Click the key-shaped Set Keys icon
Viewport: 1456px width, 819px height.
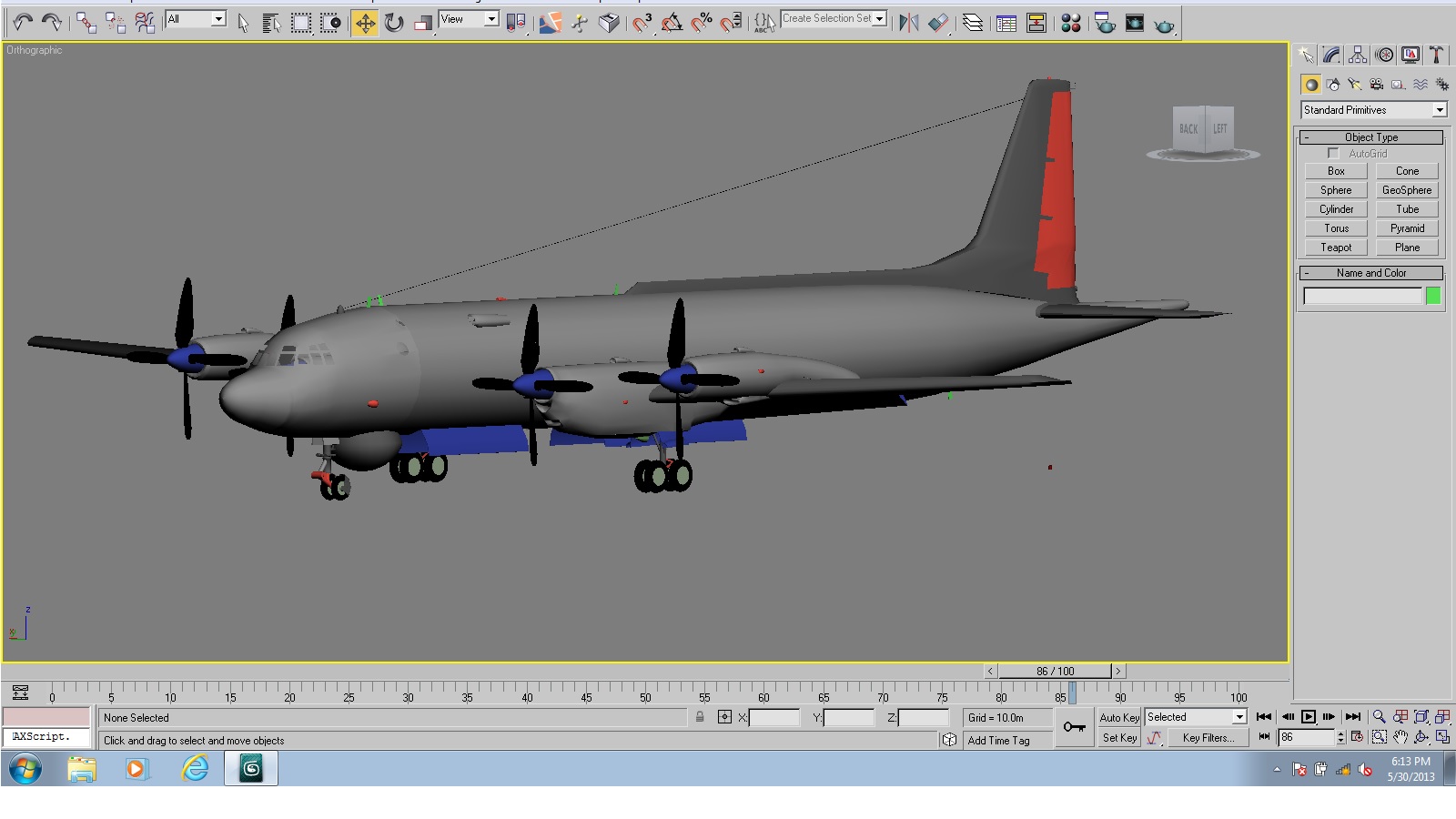[1074, 727]
